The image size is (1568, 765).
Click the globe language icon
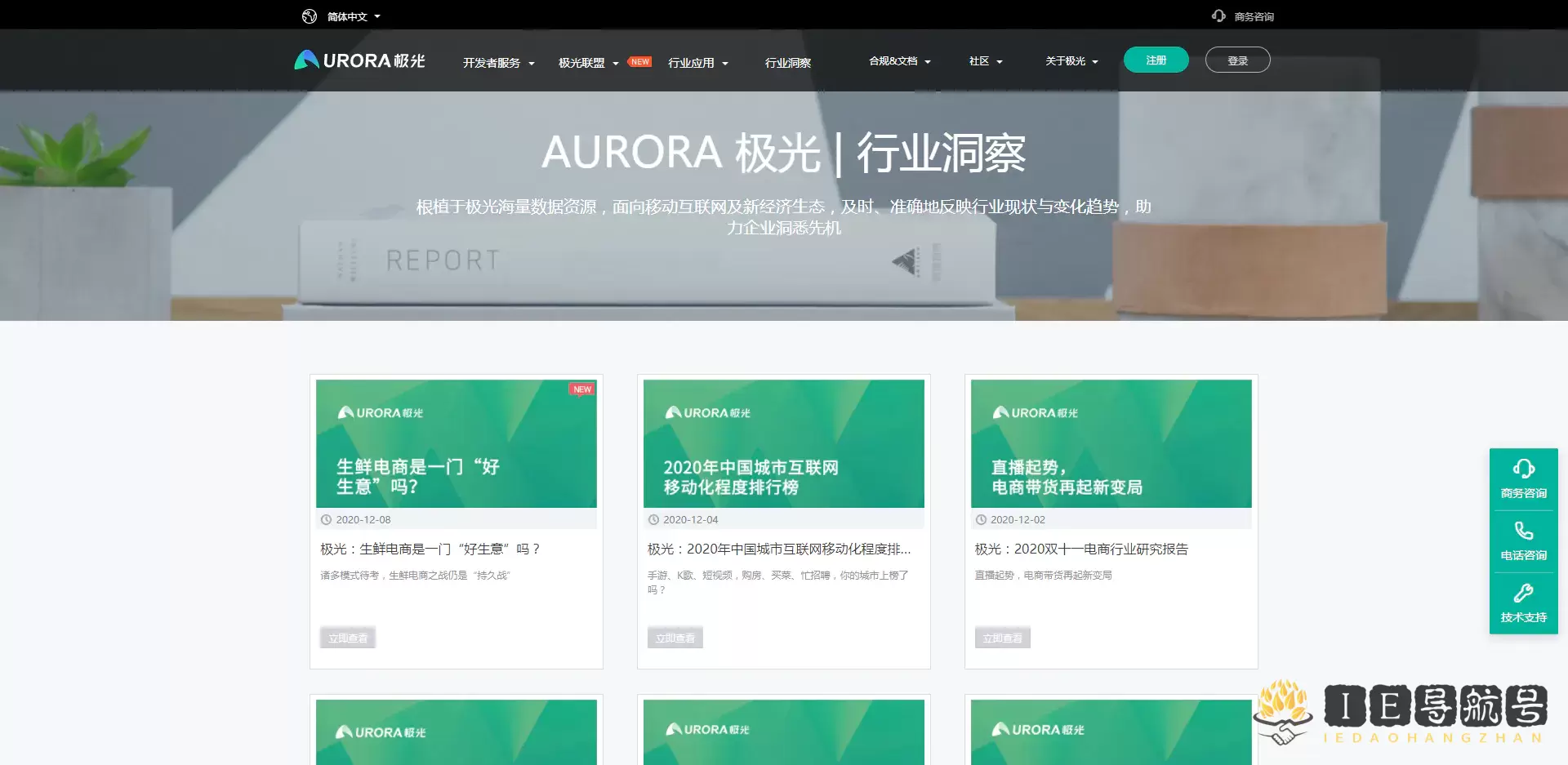click(310, 16)
